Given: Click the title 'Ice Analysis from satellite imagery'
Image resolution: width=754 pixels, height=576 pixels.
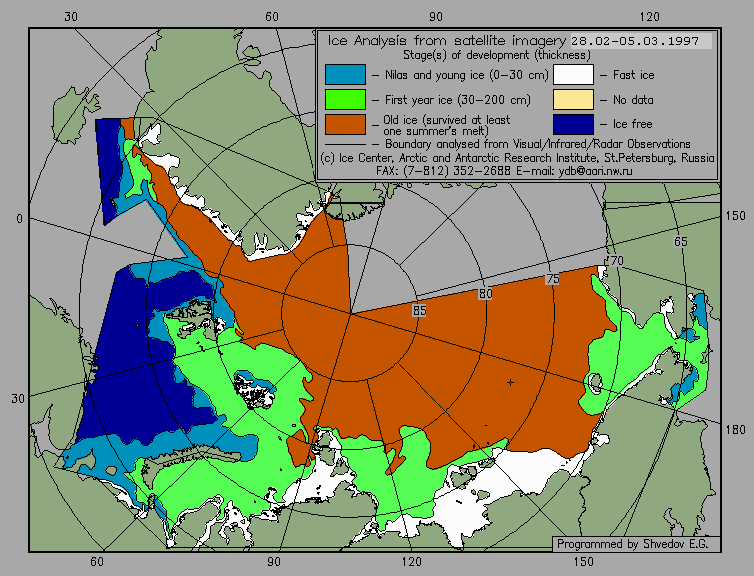Looking at the screenshot, I should pyautogui.click(x=447, y=41).
